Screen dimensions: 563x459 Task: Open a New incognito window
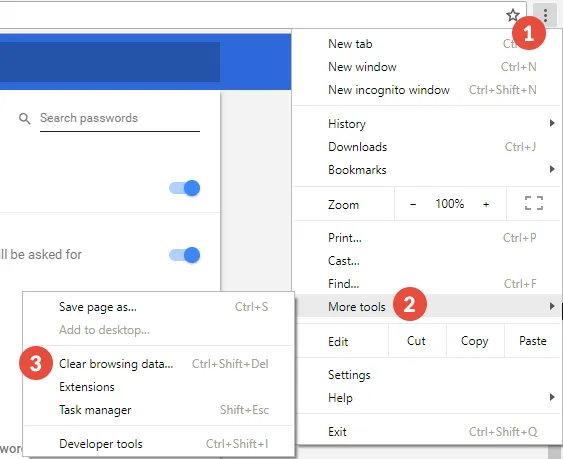coord(427,90)
